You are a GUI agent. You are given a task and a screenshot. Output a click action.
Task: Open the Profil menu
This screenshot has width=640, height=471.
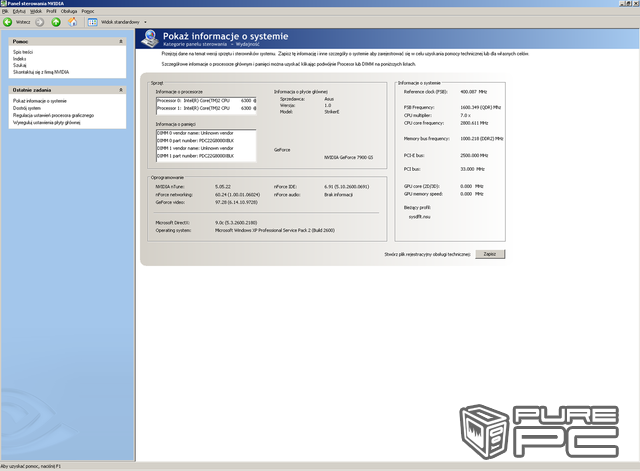(51, 11)
